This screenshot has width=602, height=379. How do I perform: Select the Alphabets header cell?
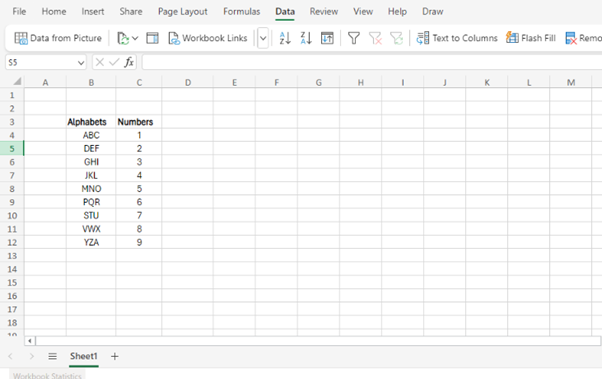click(x=91, y=122)
